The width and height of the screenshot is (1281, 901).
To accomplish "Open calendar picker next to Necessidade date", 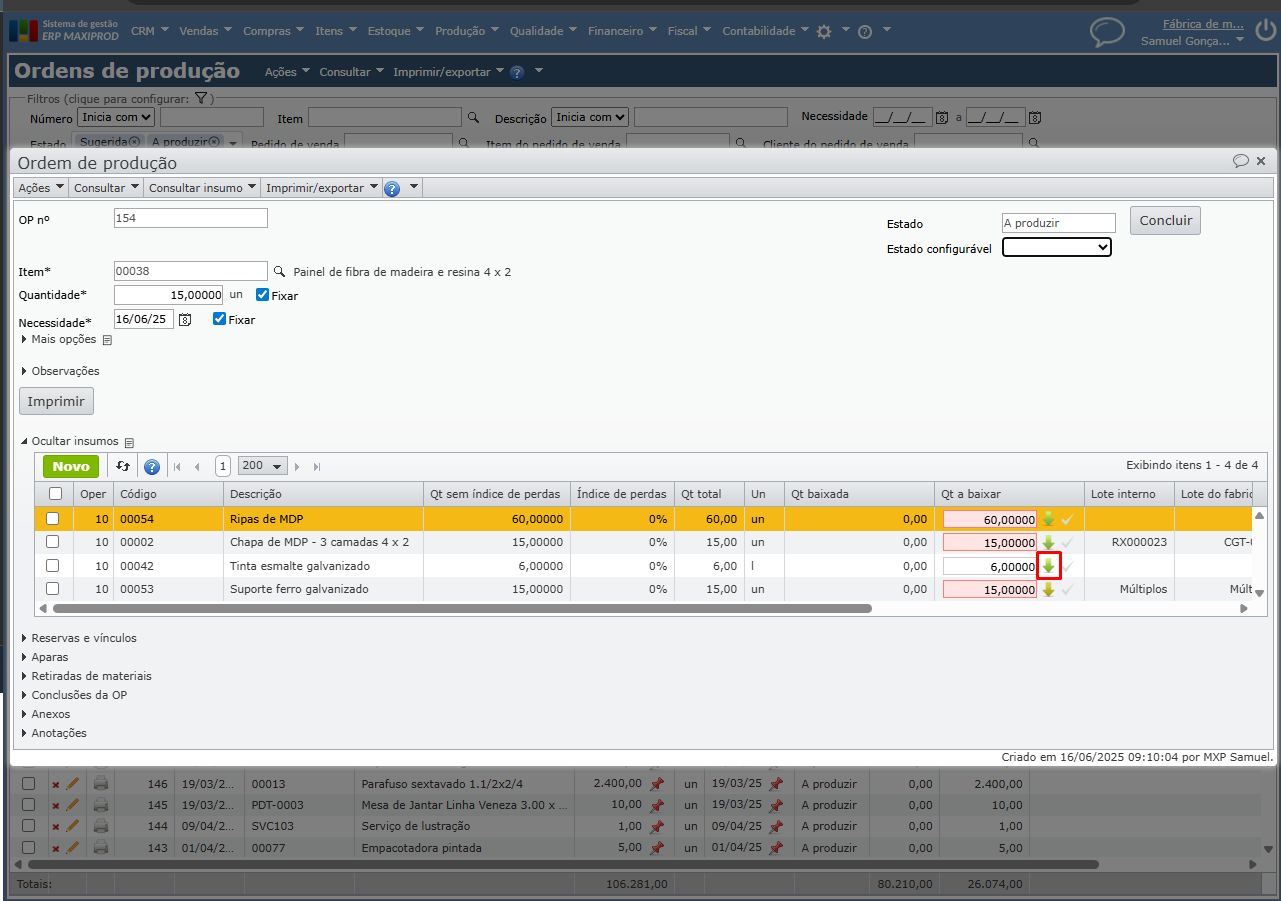I will click(x=185, y=320).
